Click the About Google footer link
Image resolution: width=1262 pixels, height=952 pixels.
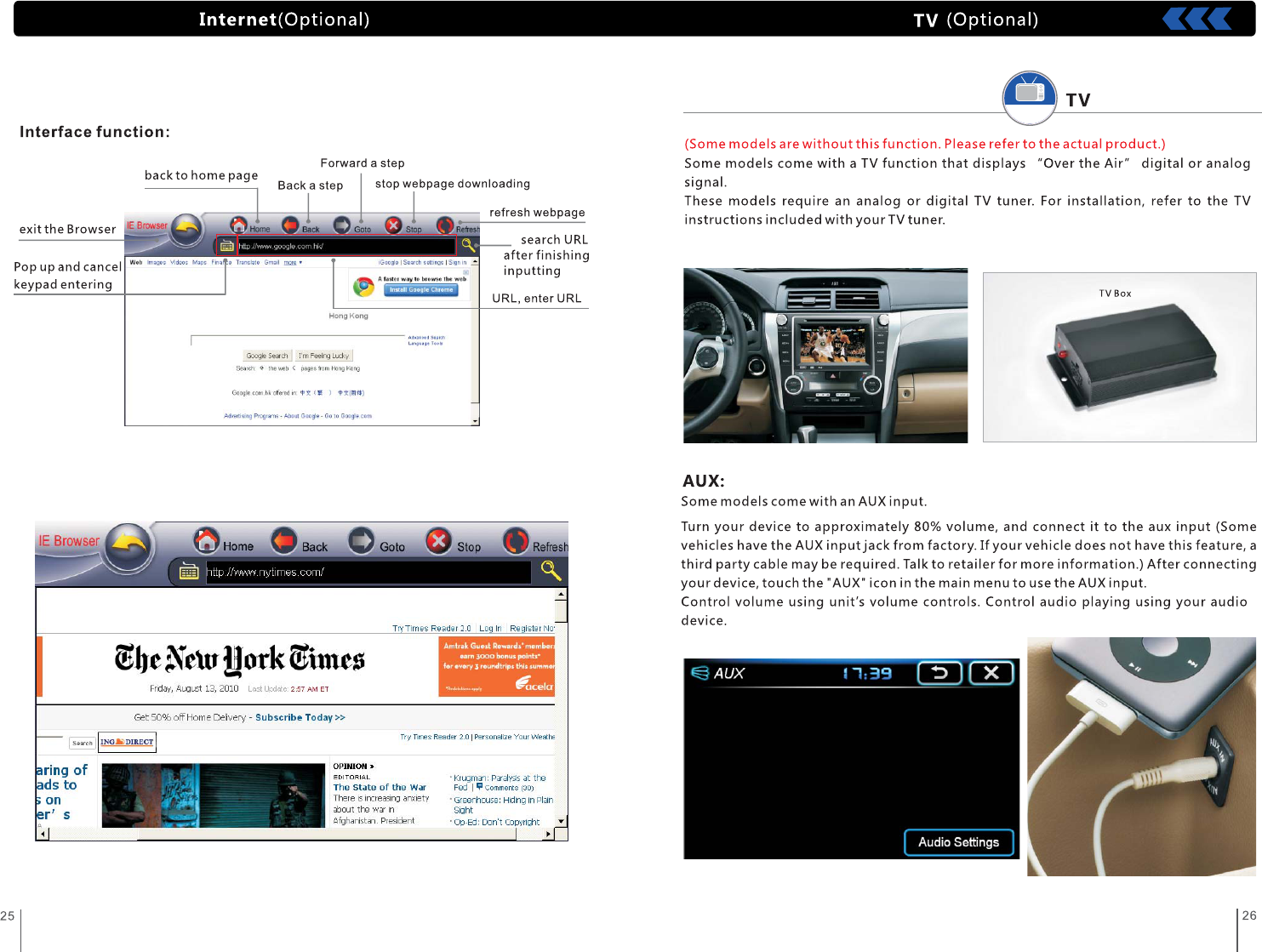click(302, 416)
